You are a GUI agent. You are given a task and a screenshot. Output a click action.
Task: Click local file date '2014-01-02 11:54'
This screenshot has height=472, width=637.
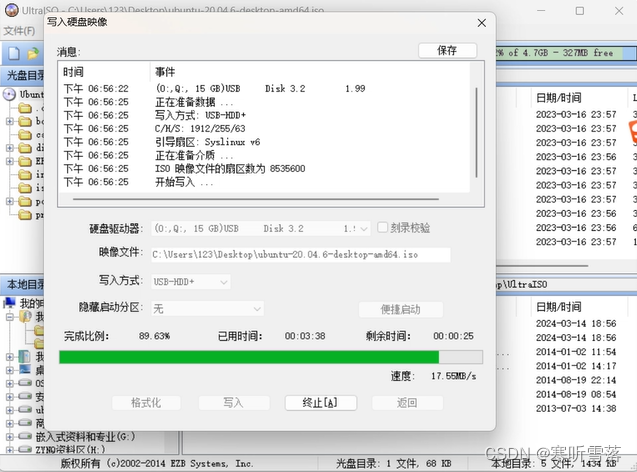(x=576, y=352)
